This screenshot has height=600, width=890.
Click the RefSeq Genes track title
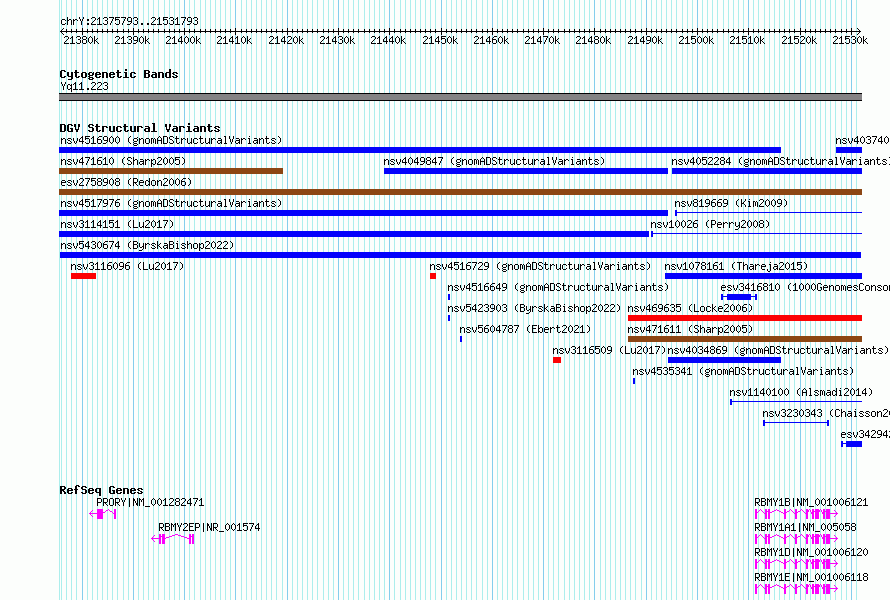click(x=101, y=490)
